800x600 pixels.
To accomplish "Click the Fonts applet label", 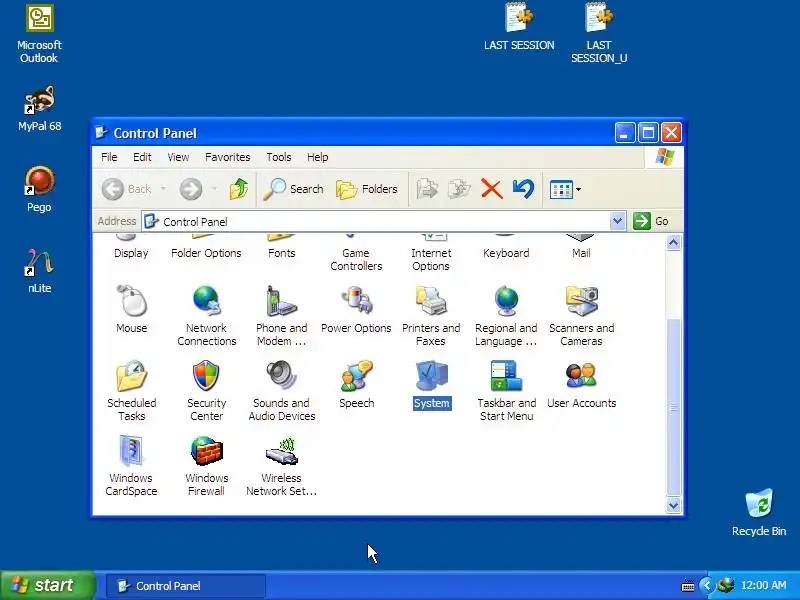I will (281, 253).
